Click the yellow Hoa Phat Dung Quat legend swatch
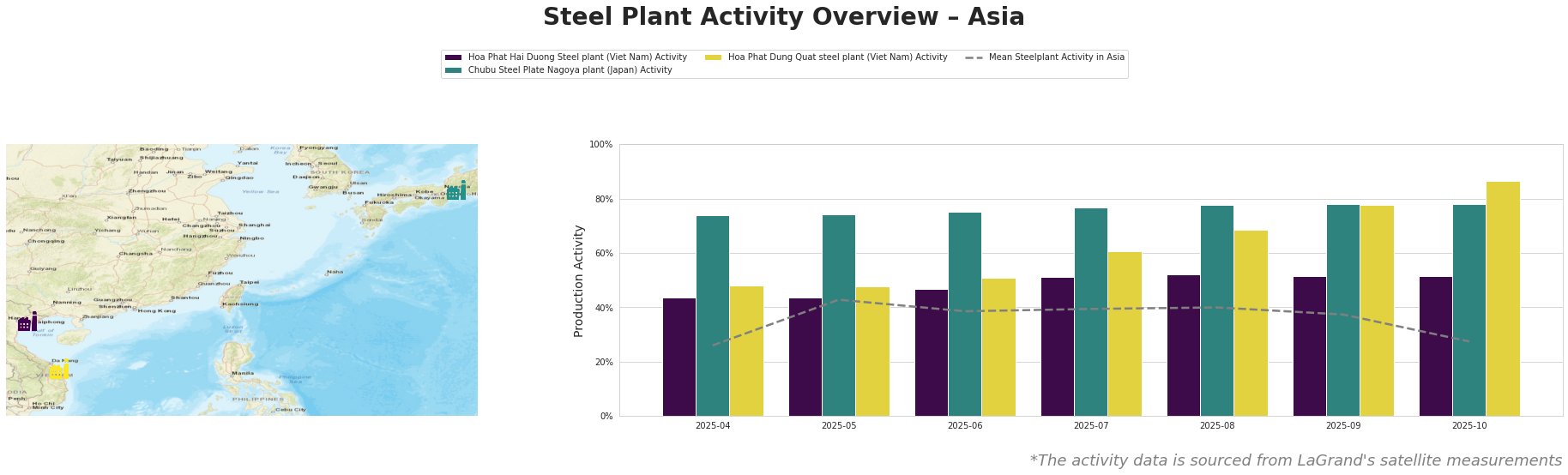Viewport: 1568px width, 475px height. tap(712, 57)
